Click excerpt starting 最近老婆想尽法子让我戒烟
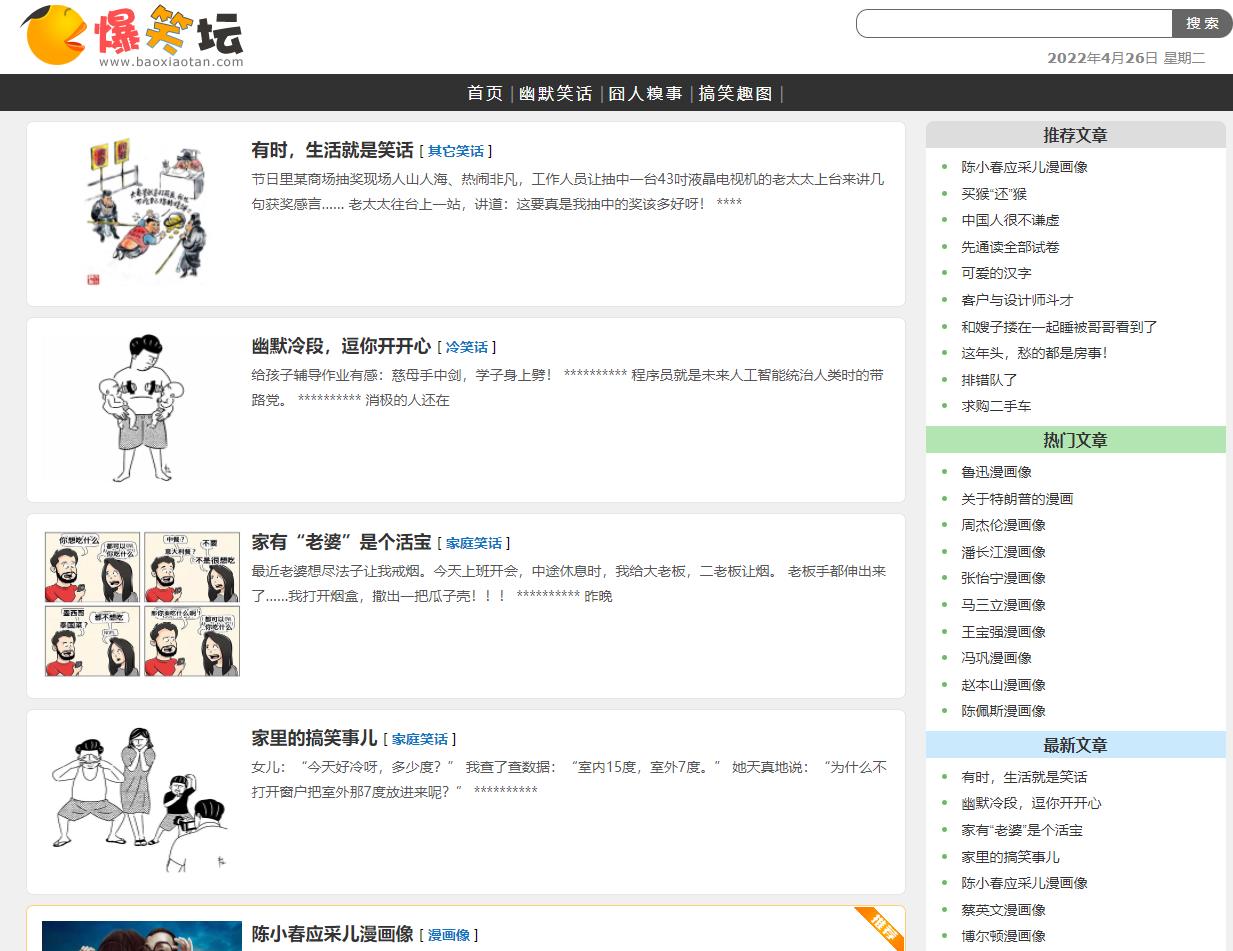Image resolution: width=1233 pixels, height=951 pixels. tap(568, 584)
